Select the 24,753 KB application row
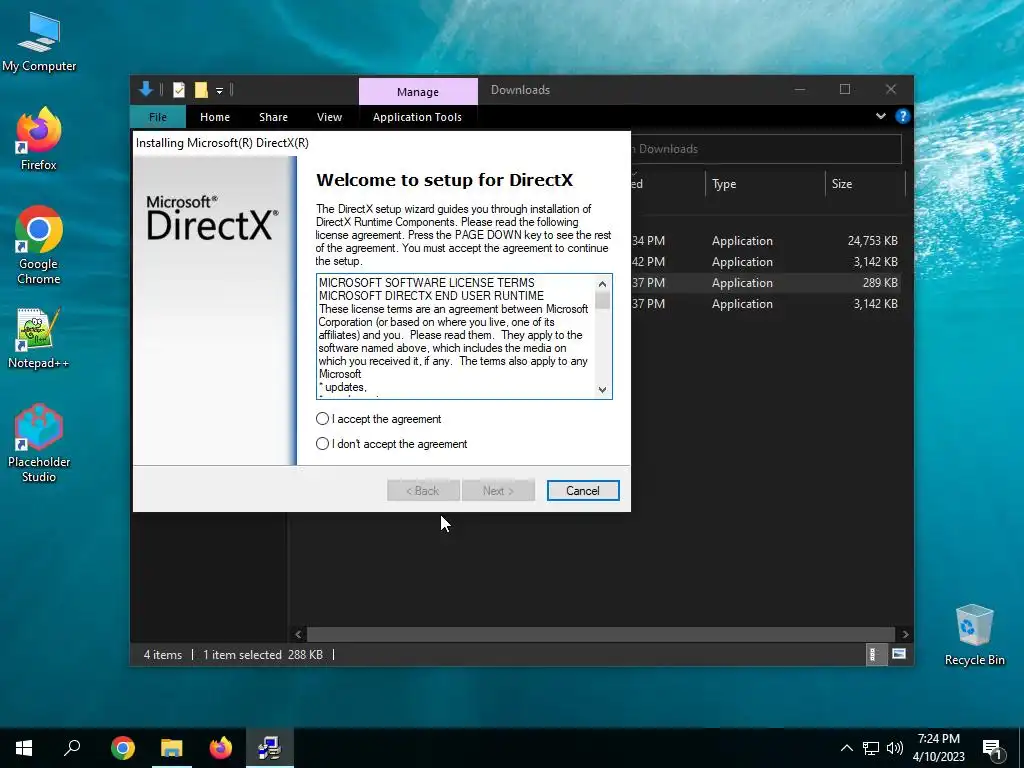The image size is (1024, 768). 765,241
